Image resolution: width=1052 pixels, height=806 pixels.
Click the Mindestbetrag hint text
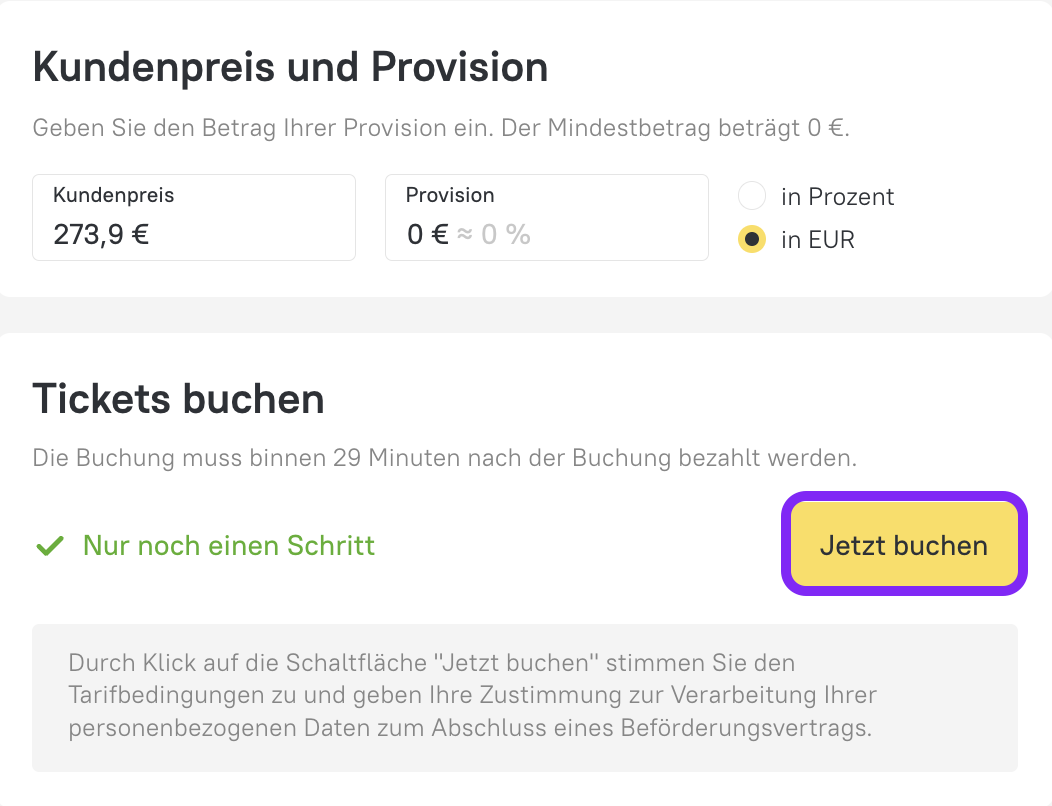(x=441, y=128)
